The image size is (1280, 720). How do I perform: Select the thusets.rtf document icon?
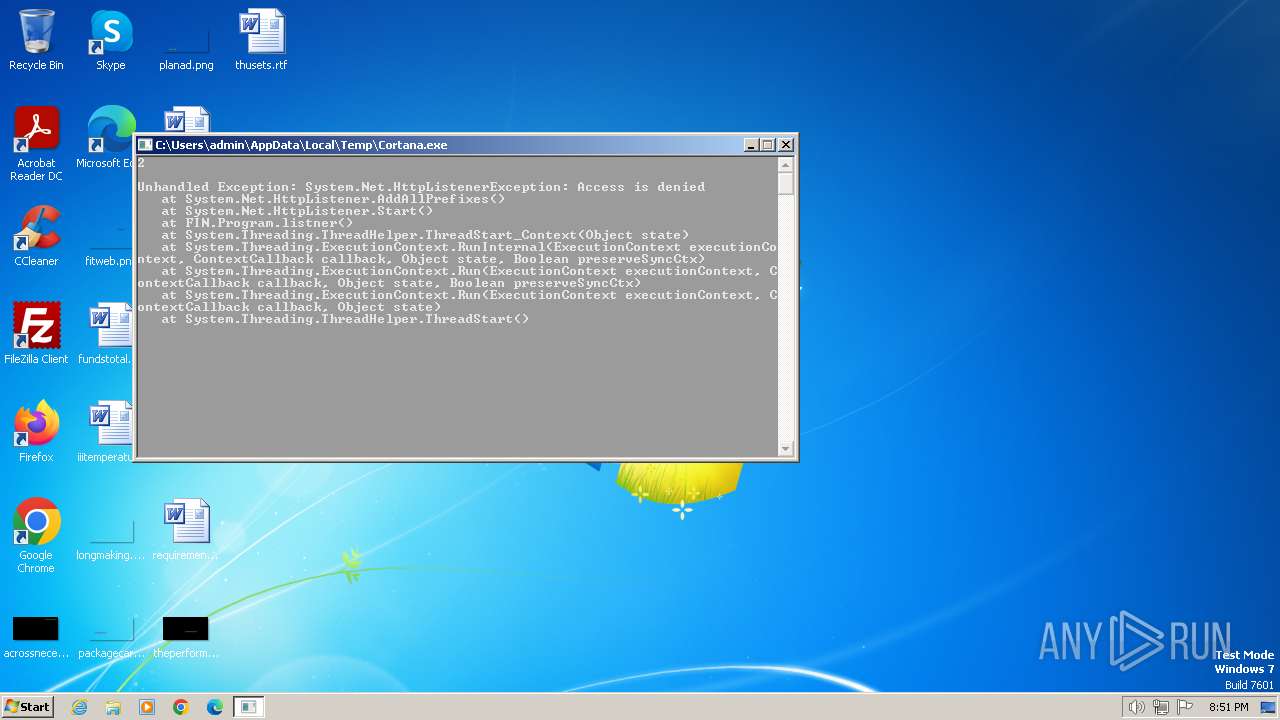pos(261,40)
